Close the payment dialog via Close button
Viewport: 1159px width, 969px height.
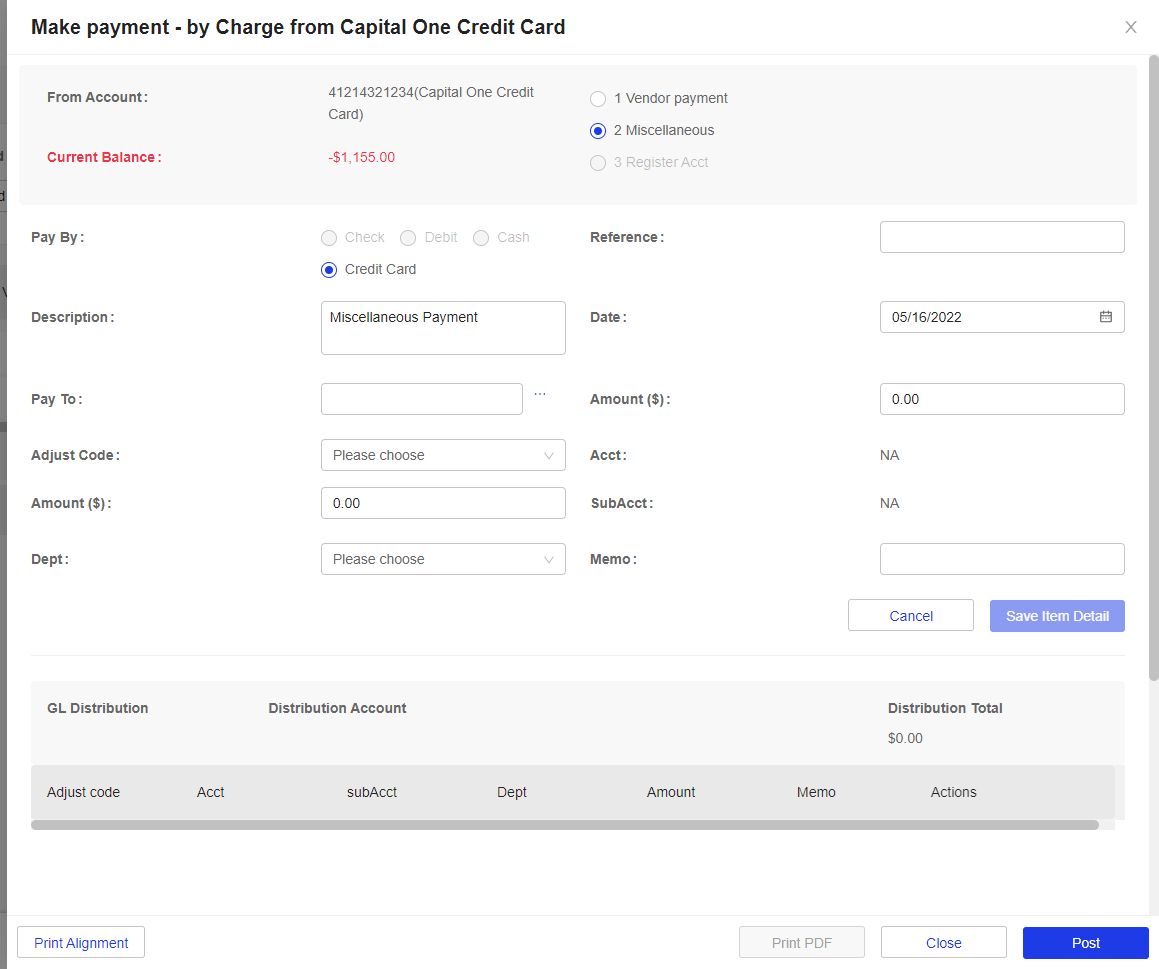[944, 942]
